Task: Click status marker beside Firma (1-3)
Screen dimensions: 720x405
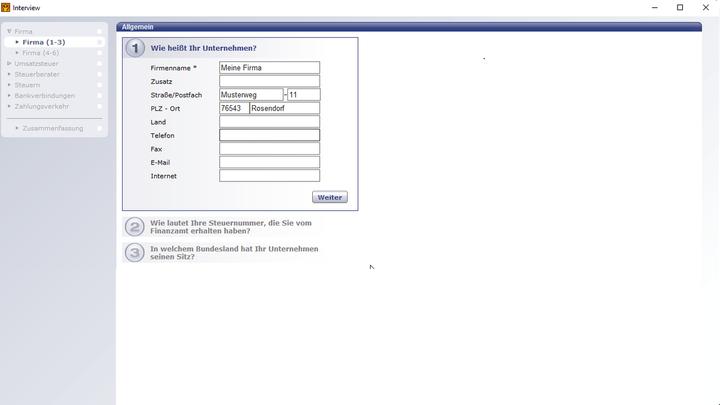Action: pos(100,42)
